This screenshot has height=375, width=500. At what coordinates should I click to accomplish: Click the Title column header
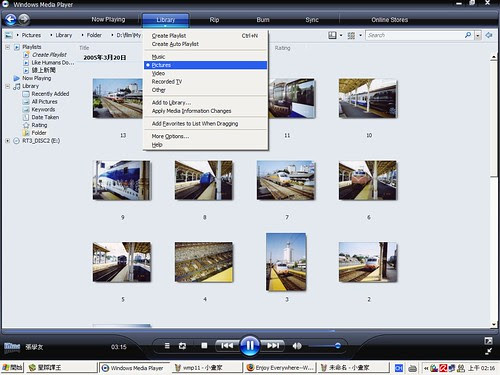[84, 48]
